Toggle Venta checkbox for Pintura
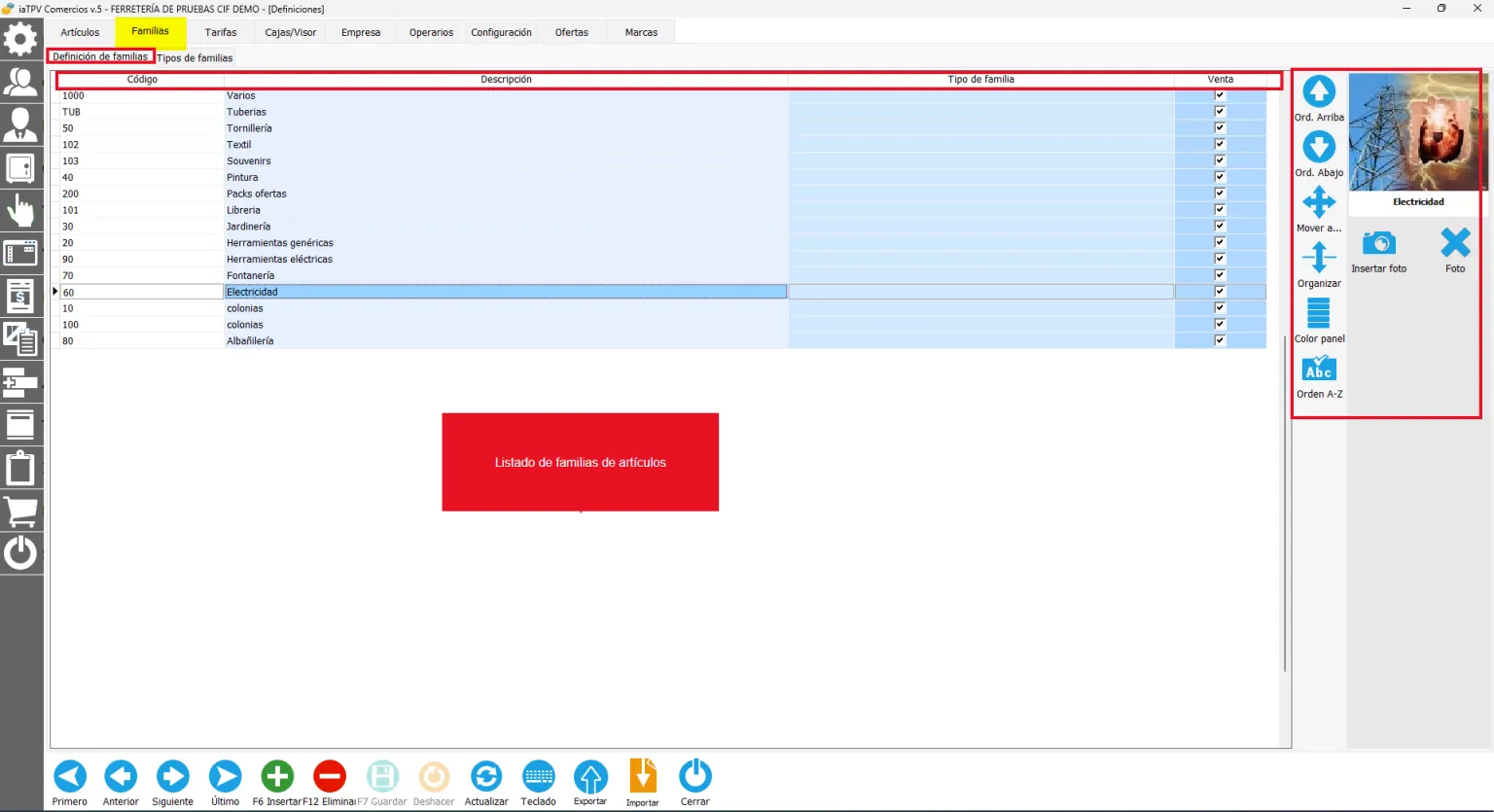The height and width of the screenshot is (812, 1494). tap(1220, 177)
